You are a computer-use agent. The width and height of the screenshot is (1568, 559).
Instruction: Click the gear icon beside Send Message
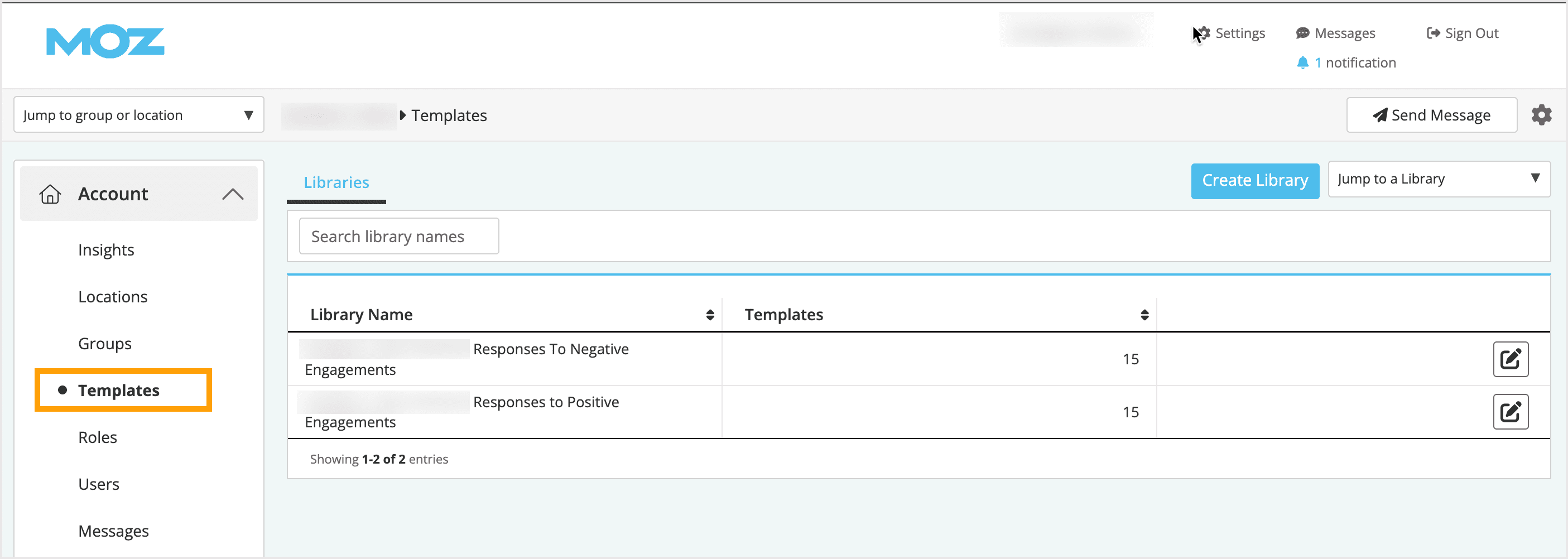[1542, 114]
